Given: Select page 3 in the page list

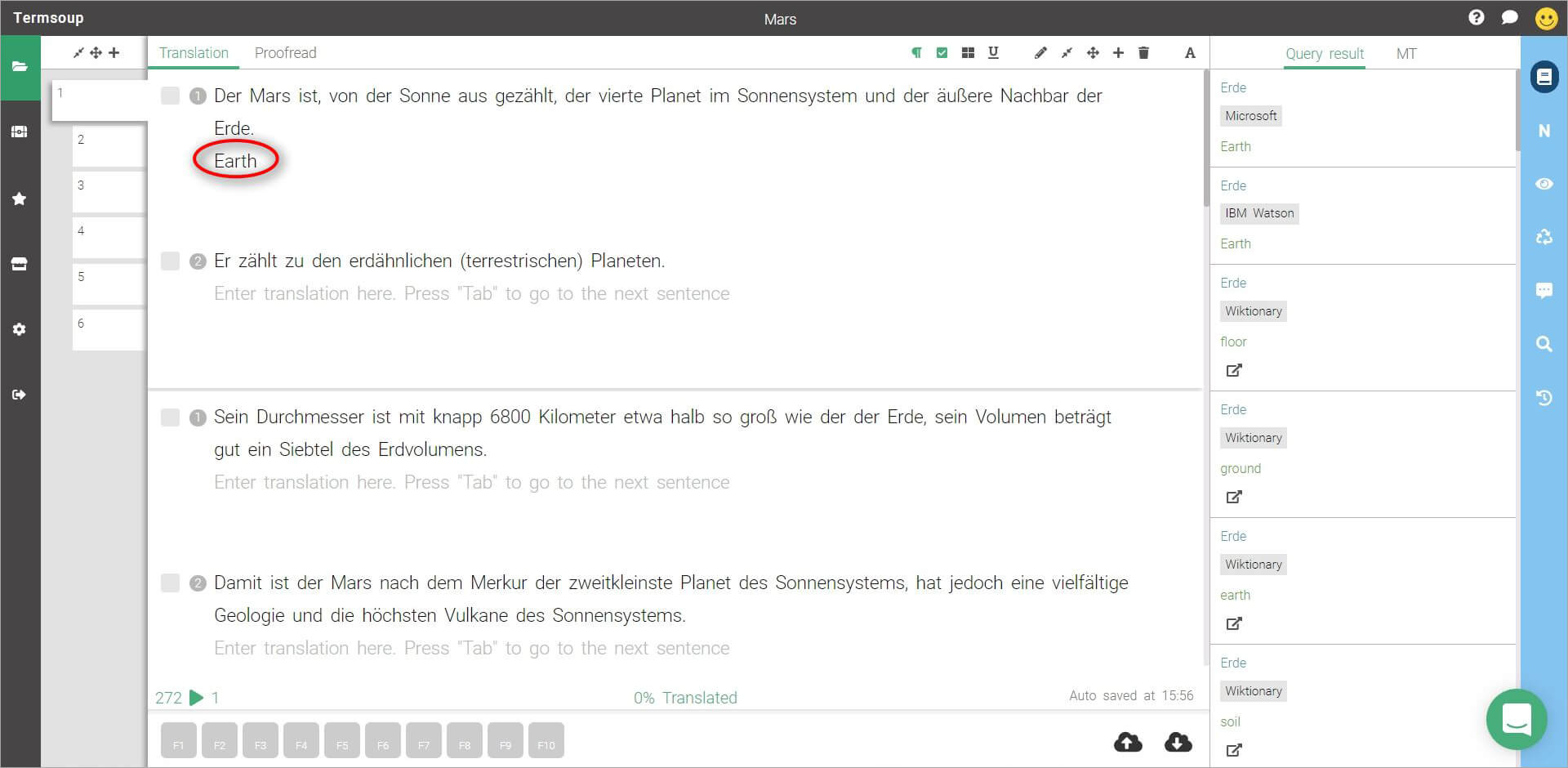Looking at the screenshot, I should pyautogui.click(x=109, y=192).
